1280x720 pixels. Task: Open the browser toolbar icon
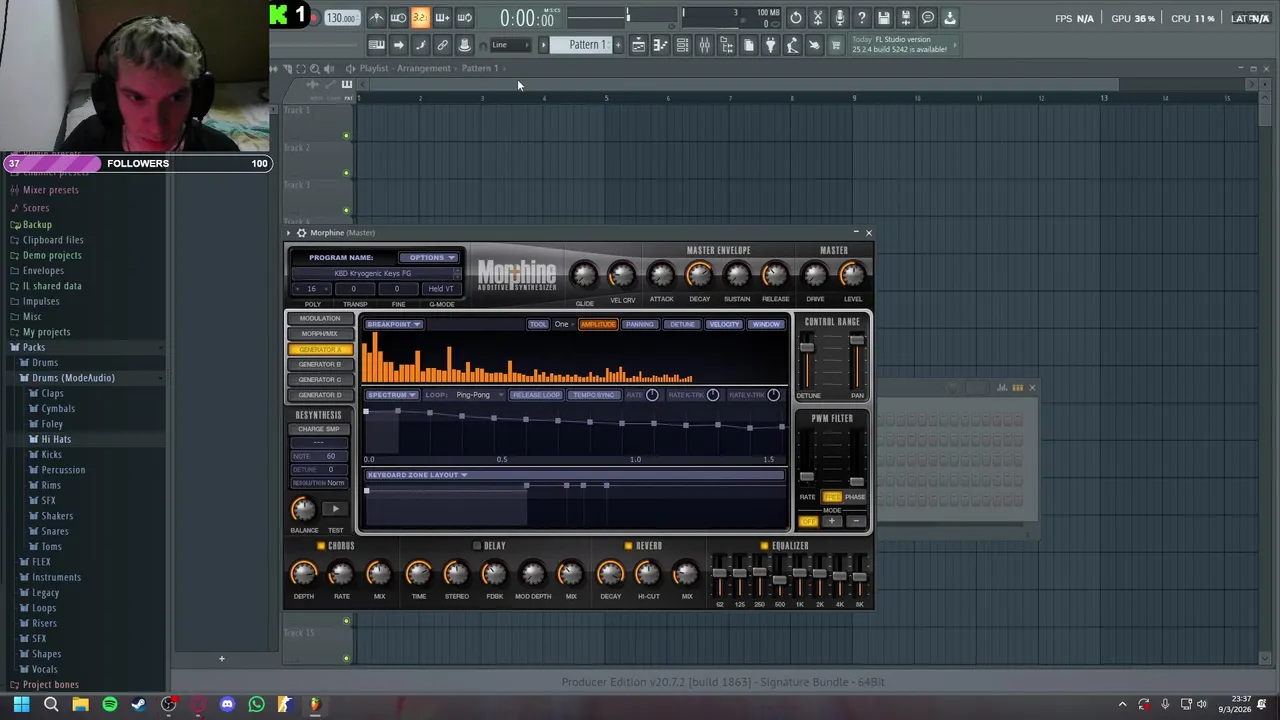click(726, 45)
